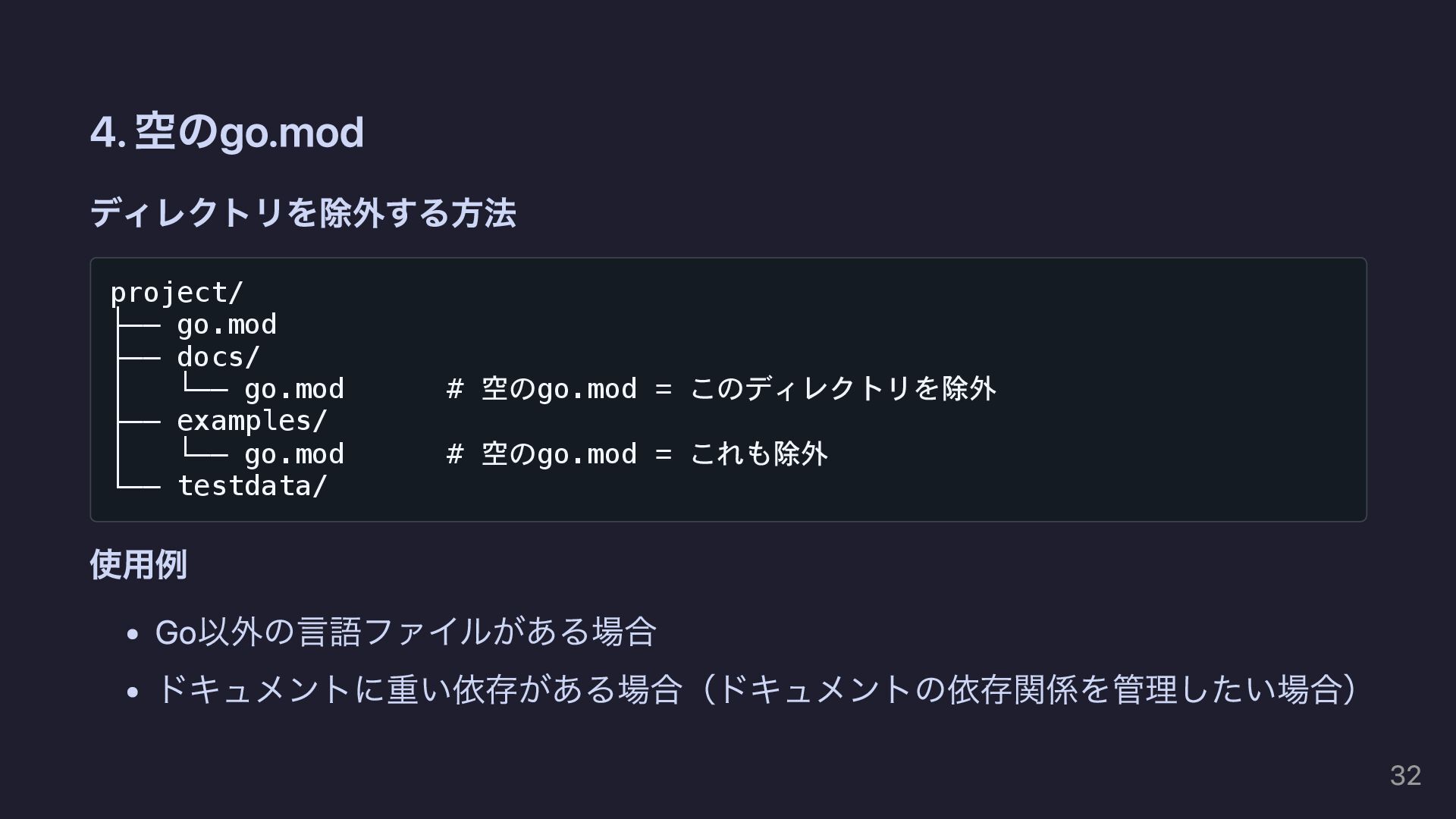Click the testdata/ folder entry
This screenshot has height=819, width=1456.
coord(252,486)
